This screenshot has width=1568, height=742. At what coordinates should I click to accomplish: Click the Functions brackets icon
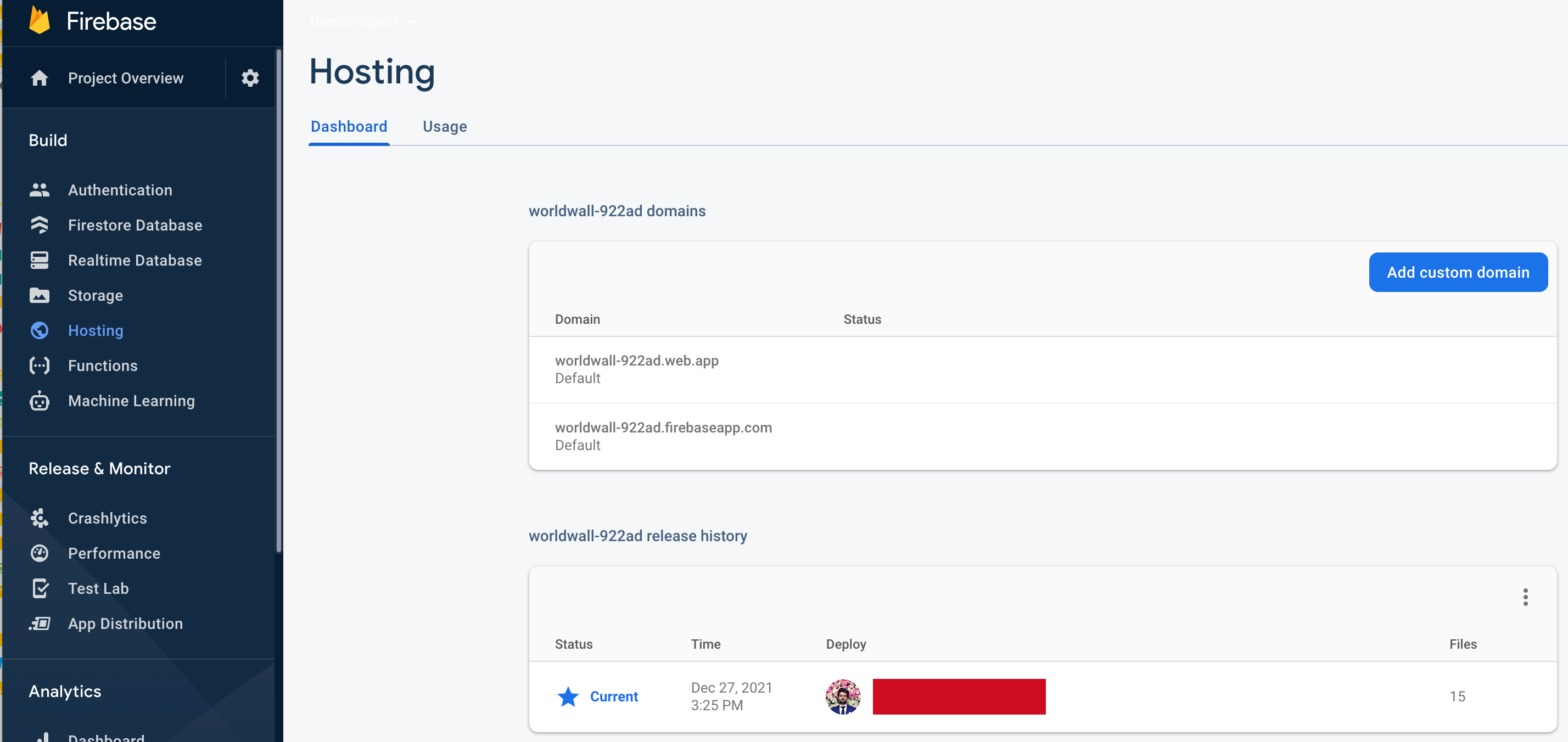40,366
